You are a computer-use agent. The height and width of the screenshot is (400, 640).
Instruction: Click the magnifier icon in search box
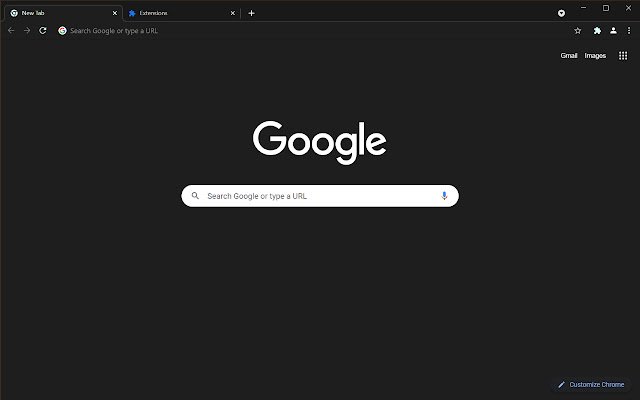click(195, 196)
